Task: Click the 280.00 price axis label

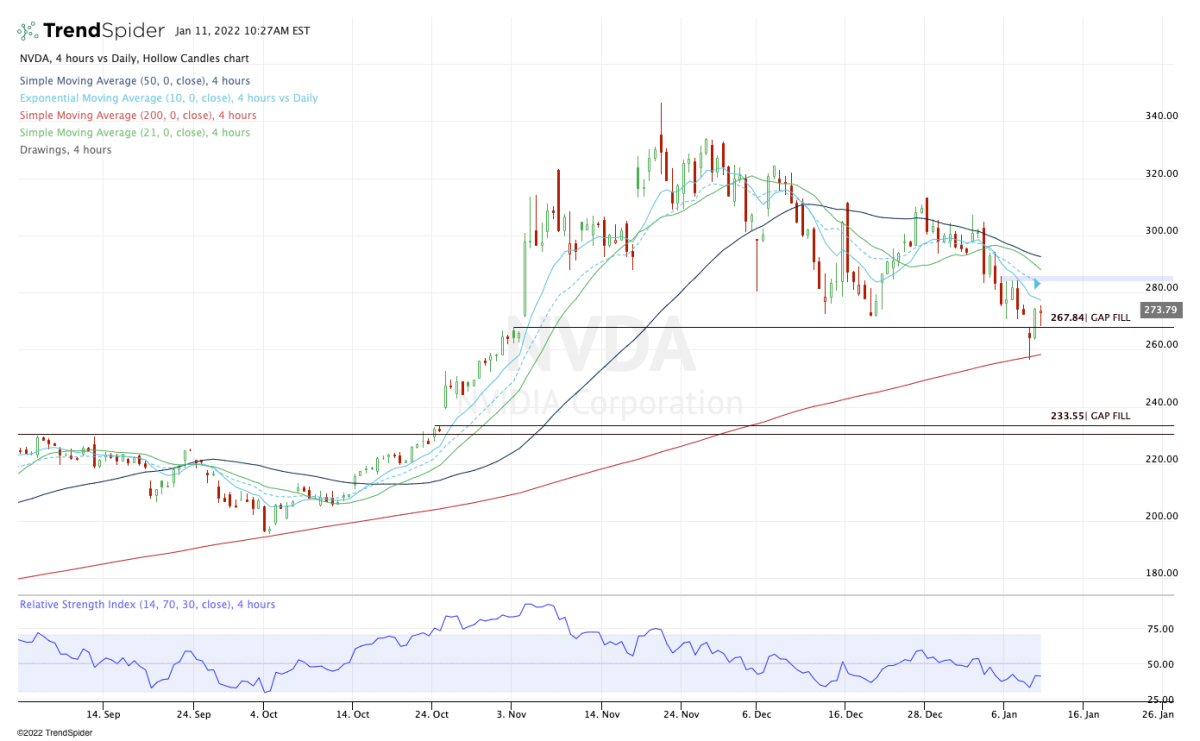Action: point(1162,288)
